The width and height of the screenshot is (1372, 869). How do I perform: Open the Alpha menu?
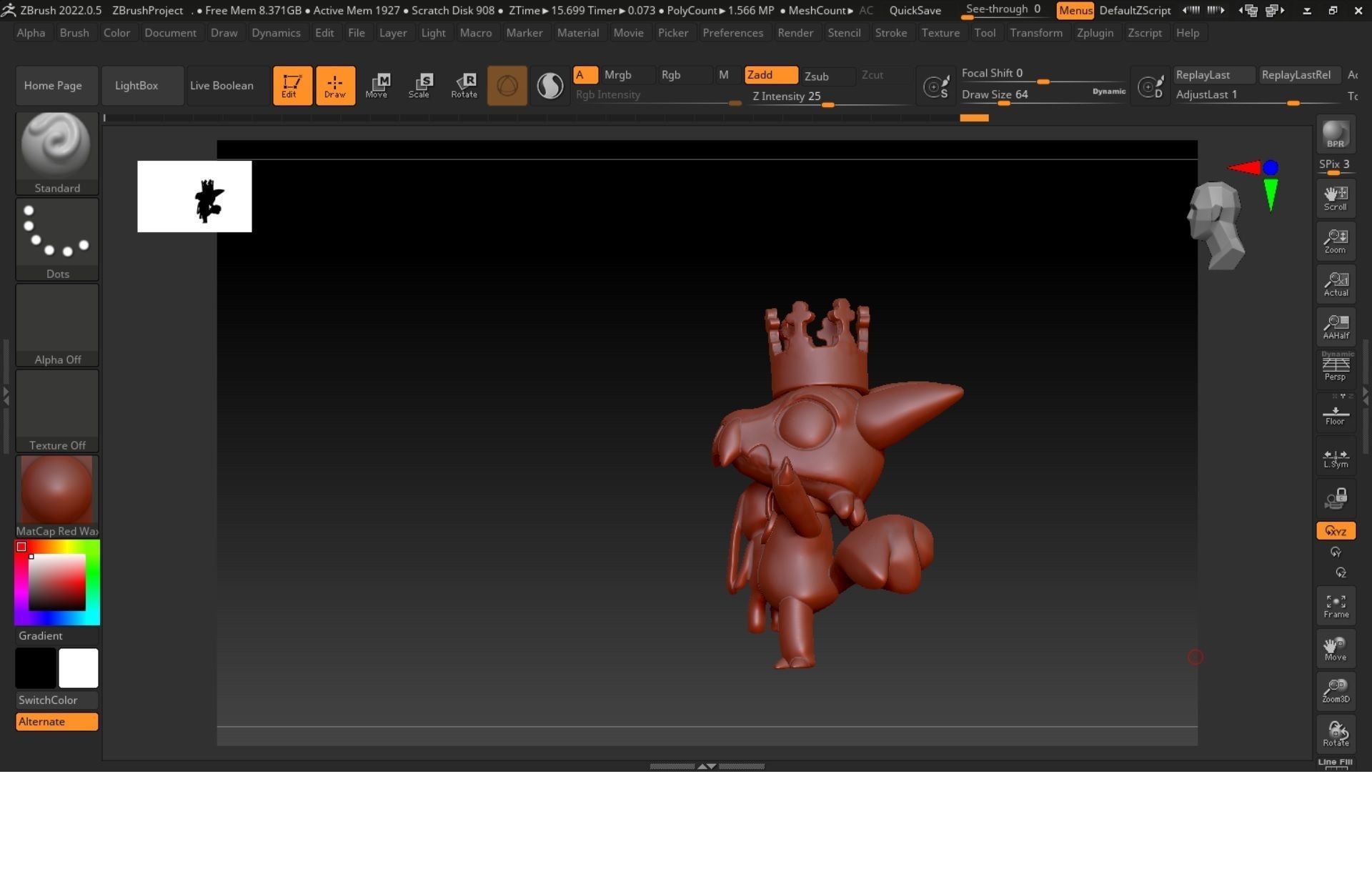coord(31,33)
